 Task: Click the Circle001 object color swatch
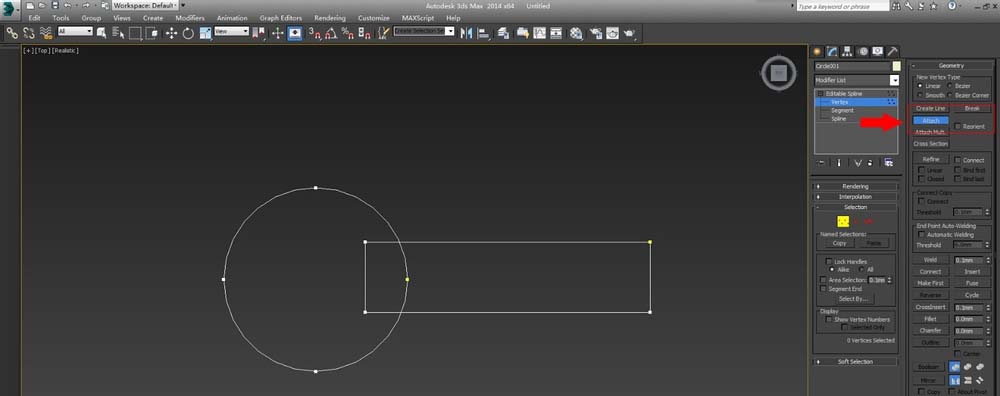[x=897, y=66]
